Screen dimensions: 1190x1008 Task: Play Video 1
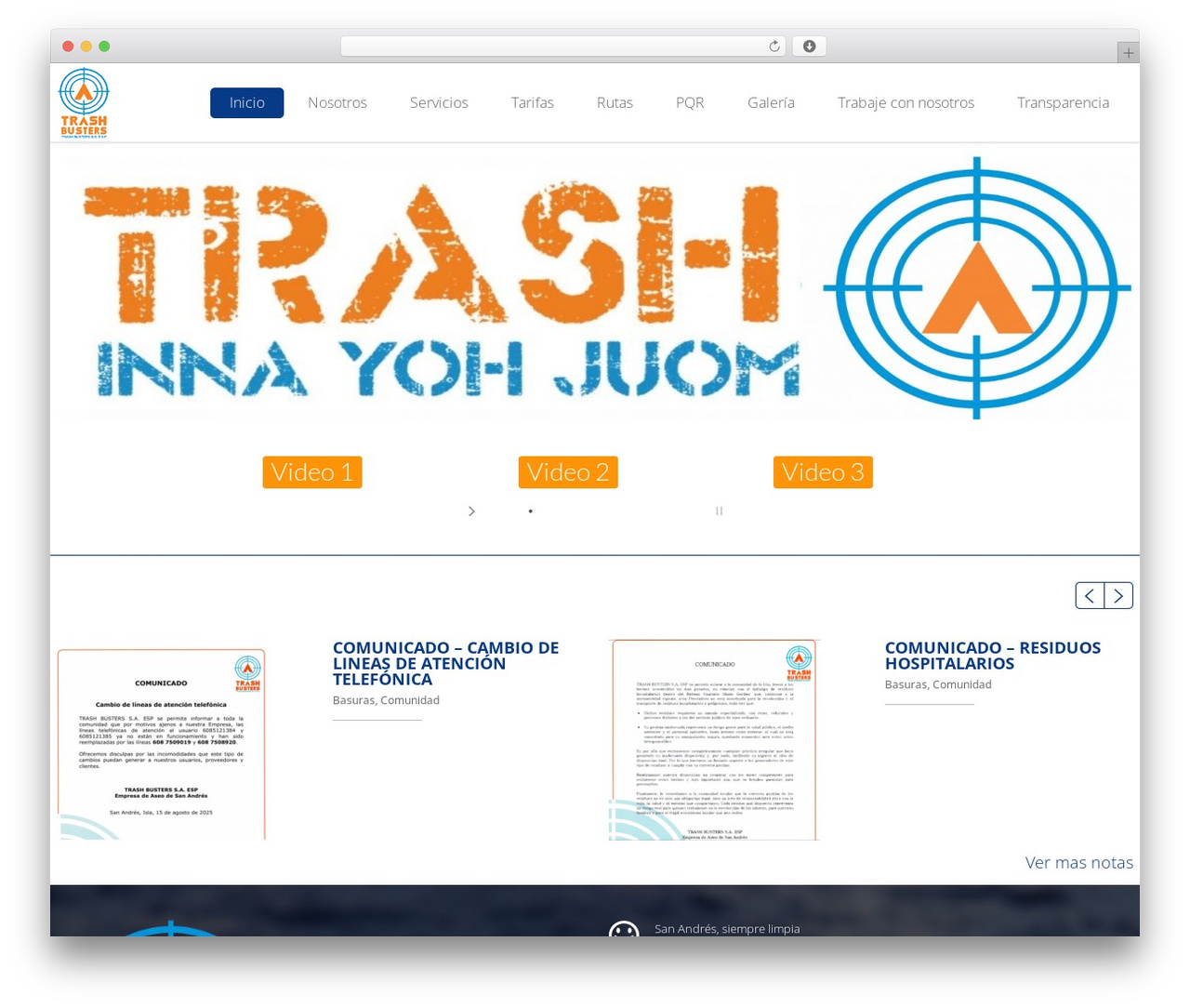click(x=312, y=472)
